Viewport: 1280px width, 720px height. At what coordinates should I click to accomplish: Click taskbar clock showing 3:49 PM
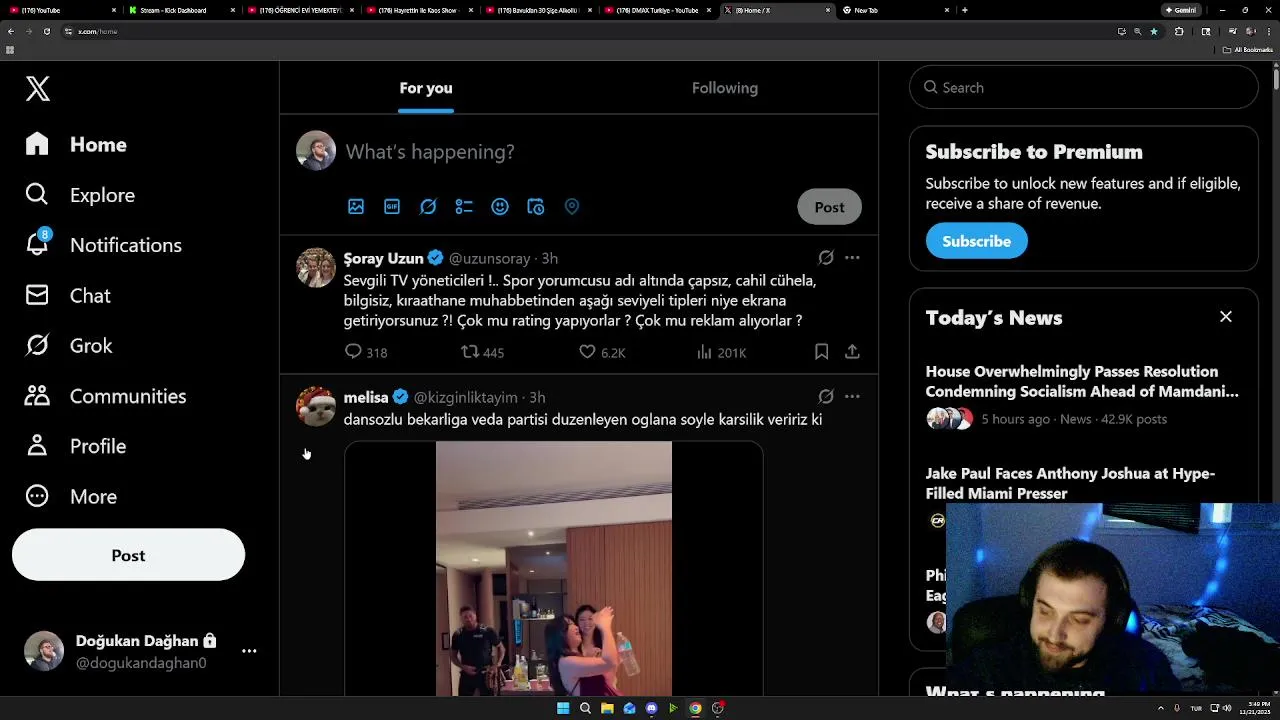(x=1255, y=708)
